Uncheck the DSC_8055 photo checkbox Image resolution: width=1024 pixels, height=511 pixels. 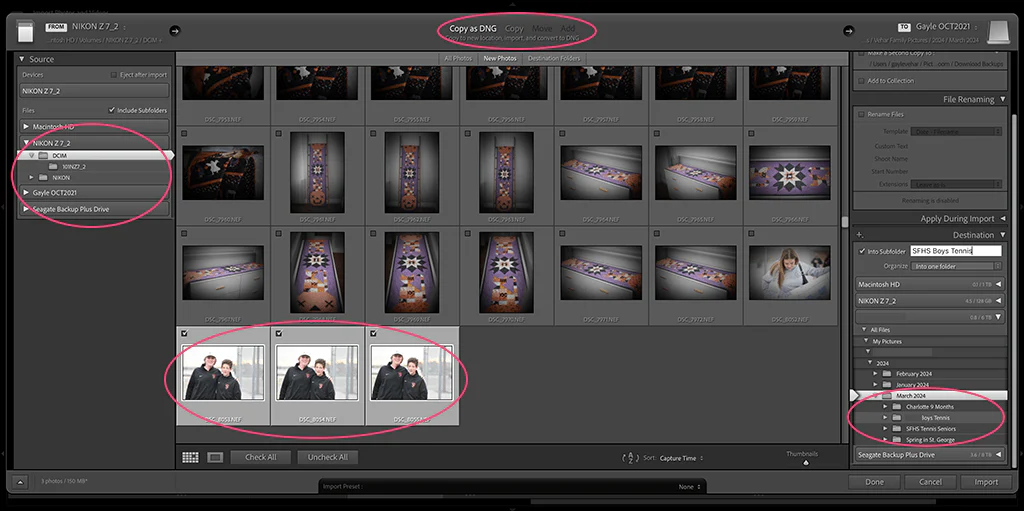[x=374, y=333]
